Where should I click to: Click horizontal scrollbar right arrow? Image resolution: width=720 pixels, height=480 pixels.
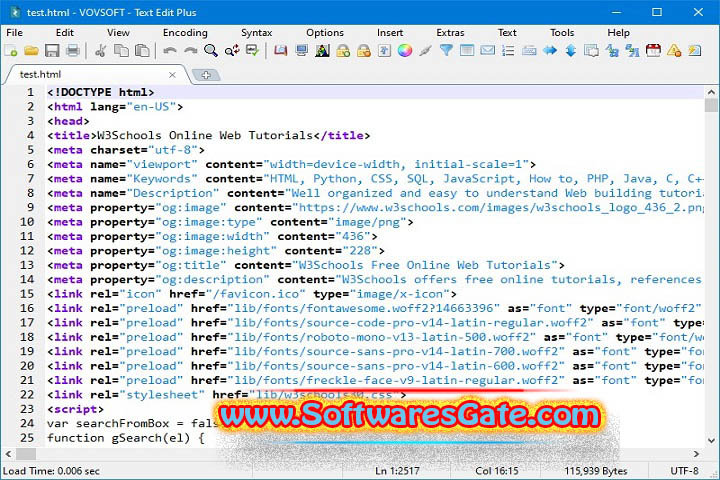(696, 454)
